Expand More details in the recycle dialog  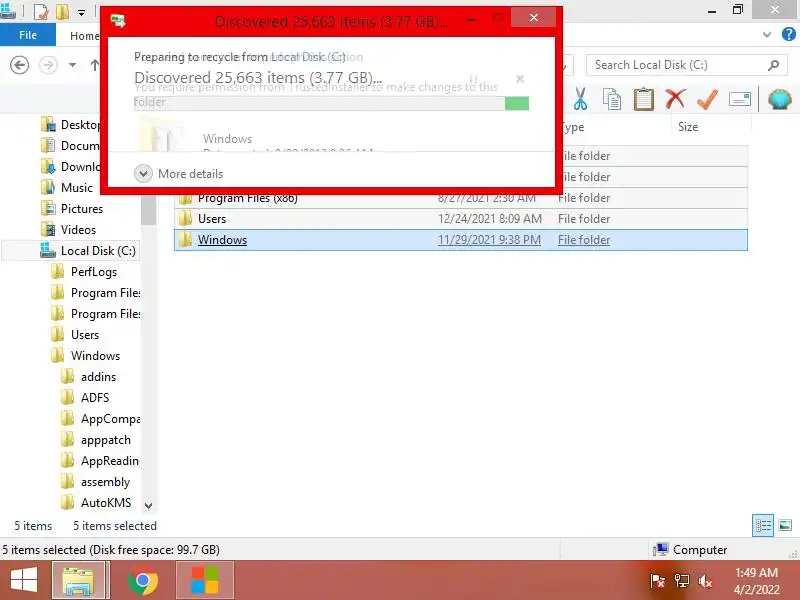[179, 173]
